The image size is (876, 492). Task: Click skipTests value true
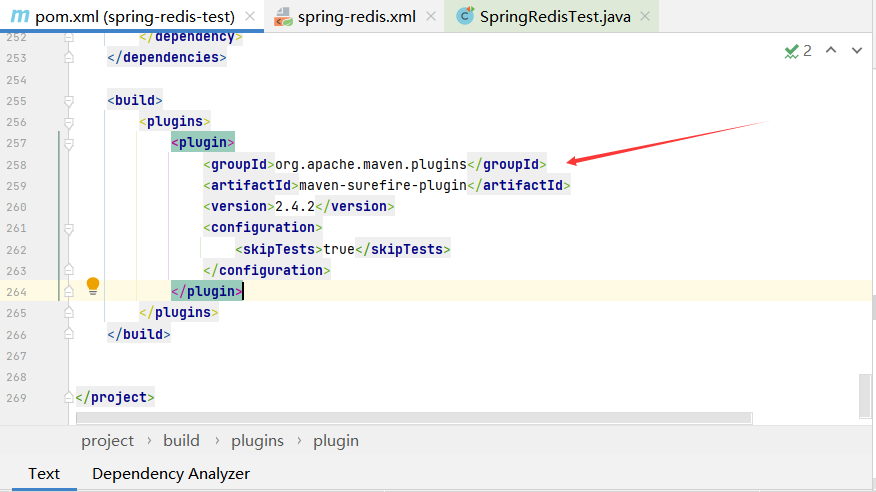(x=339, y=249)
